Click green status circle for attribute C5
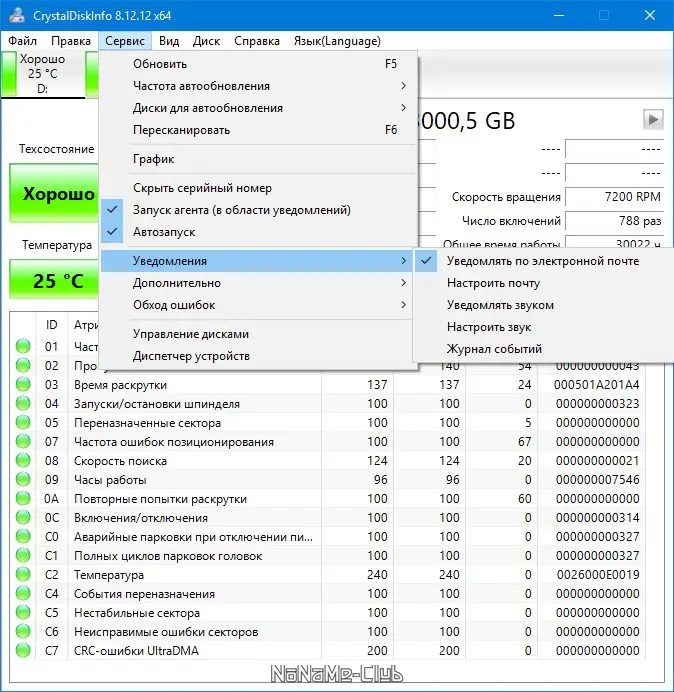 coord(23,612)
